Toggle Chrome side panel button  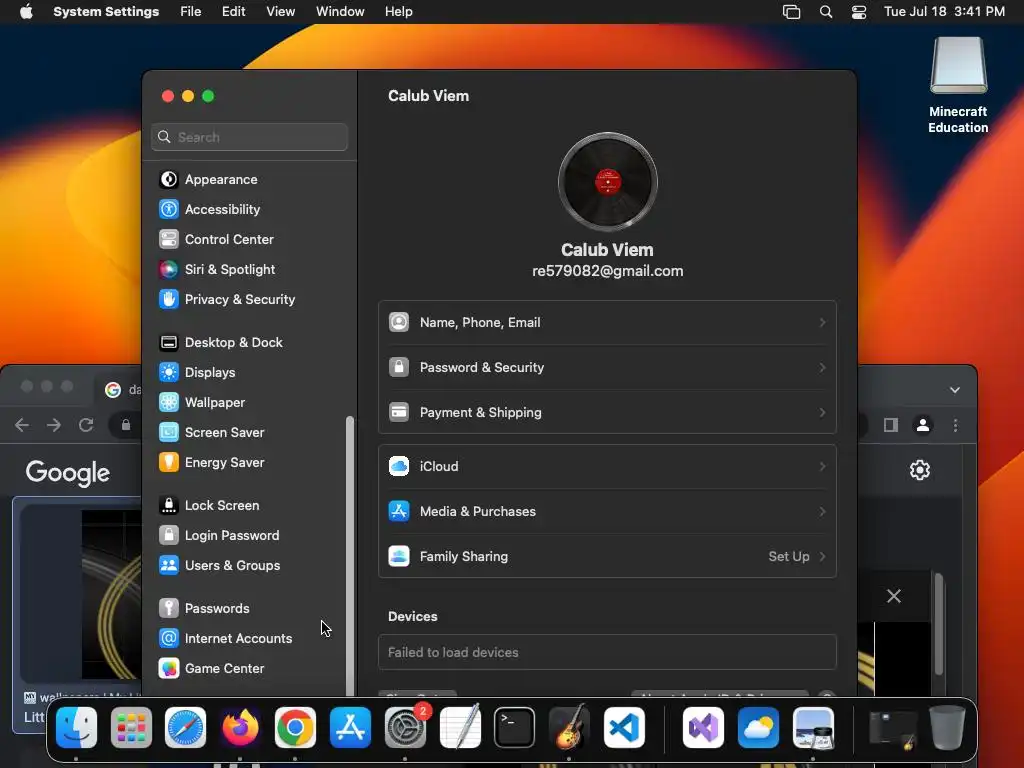point(891,426)
